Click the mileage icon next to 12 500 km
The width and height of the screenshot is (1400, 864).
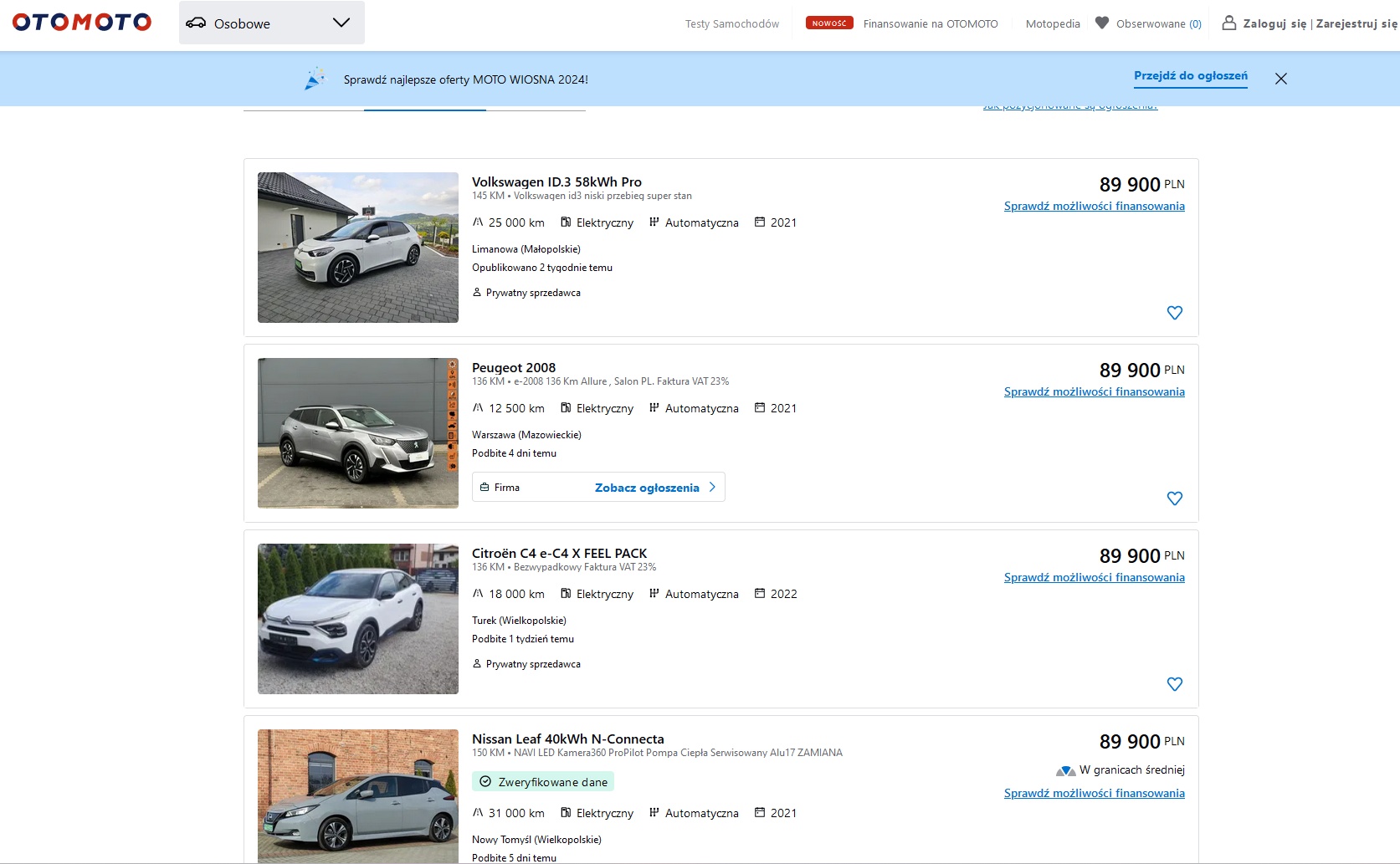[478, 407]
